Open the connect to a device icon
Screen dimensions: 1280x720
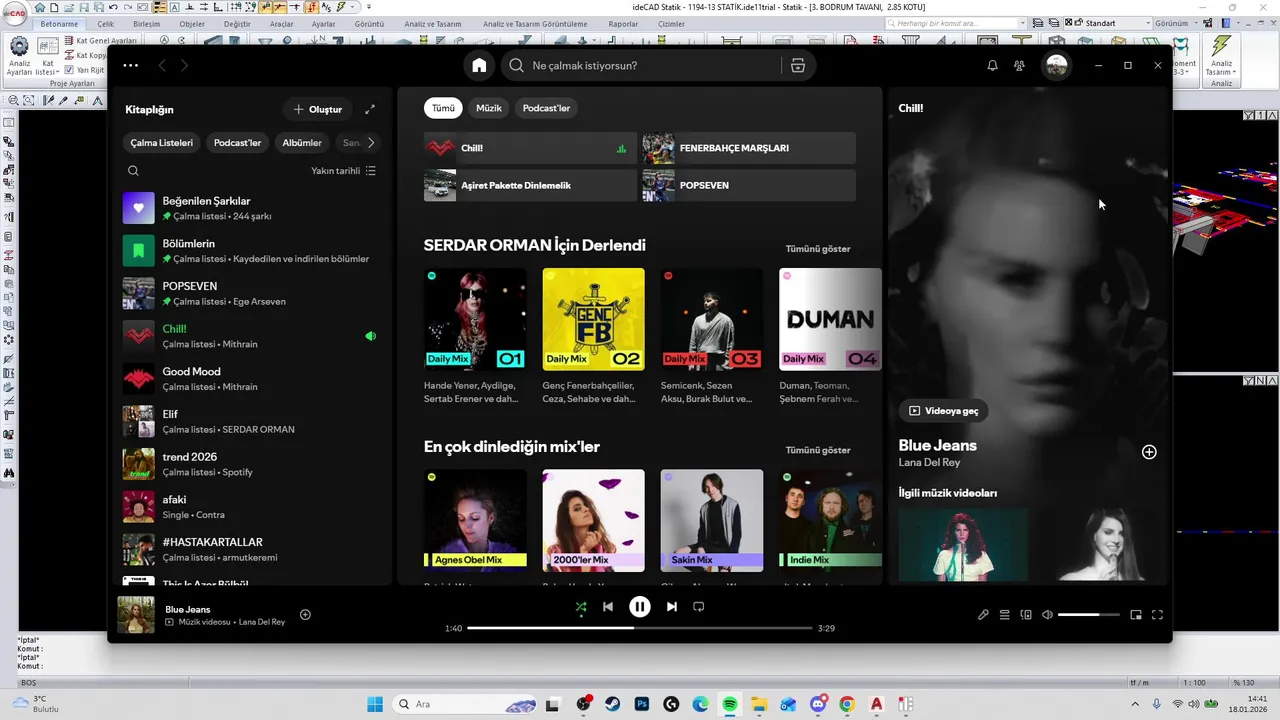(1026, 615)
